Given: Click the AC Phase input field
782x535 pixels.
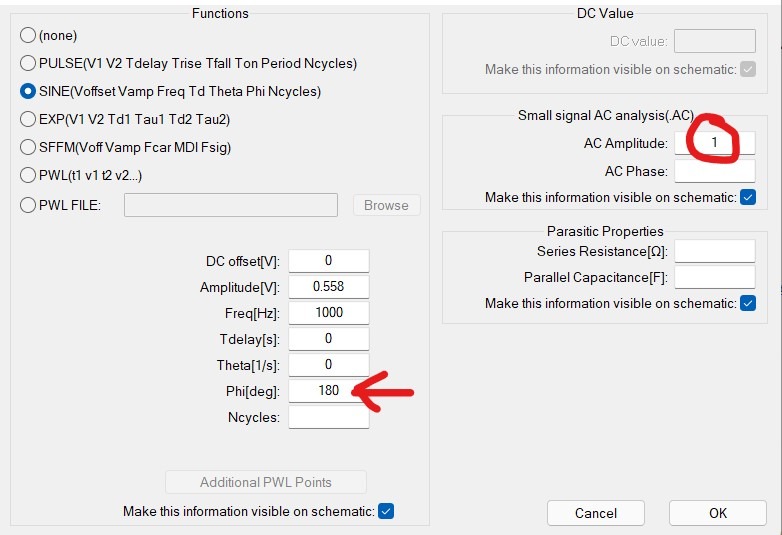Looking at the screenshot, I should tap(715, 171).
